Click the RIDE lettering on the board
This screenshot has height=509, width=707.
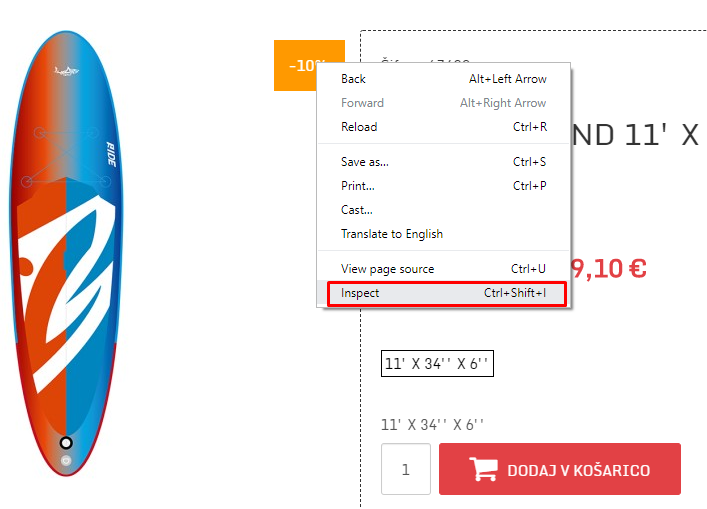coord(111,154)
